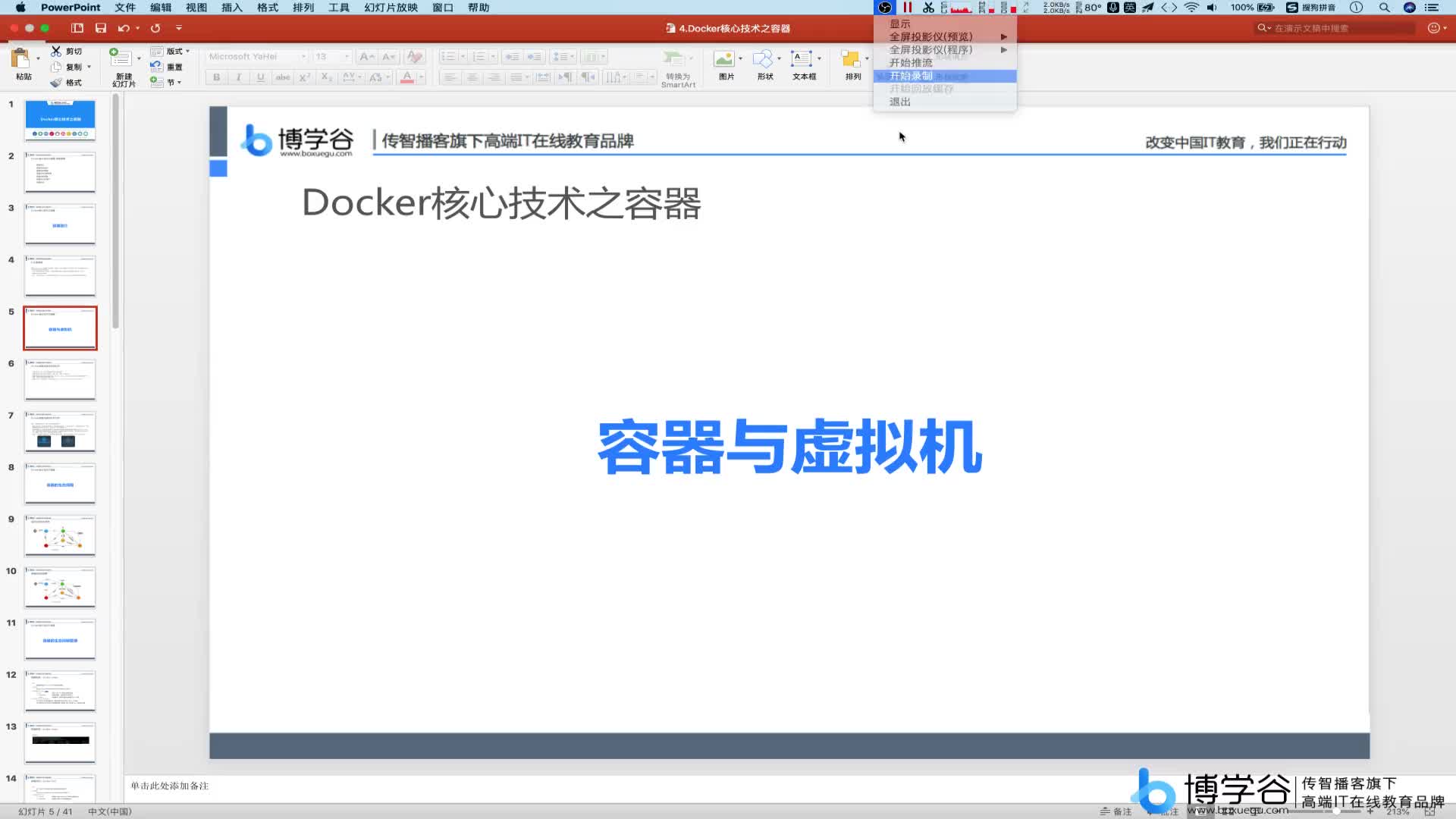Image resolution: width=1456 pixels, height=819 pixels.
Task: Align text right
Action: click(494, 77)
